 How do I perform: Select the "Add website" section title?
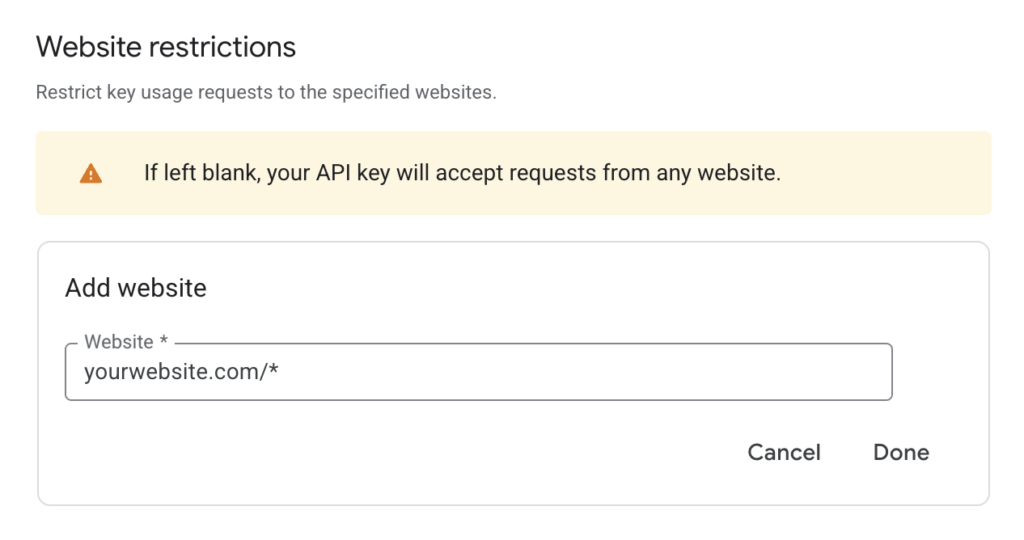[x=136, y=289]
